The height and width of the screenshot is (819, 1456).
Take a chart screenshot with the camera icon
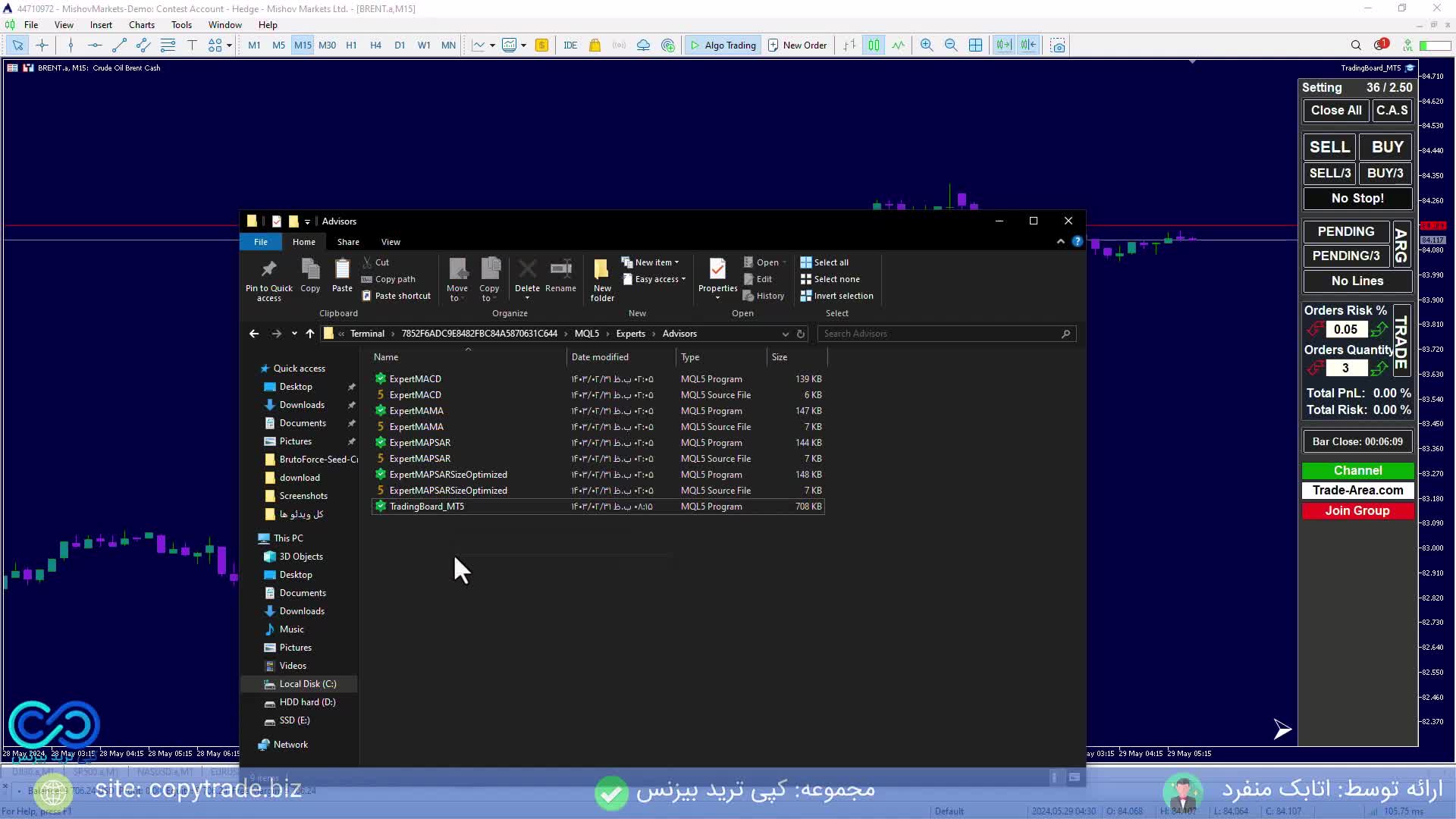pos(1058,45)
